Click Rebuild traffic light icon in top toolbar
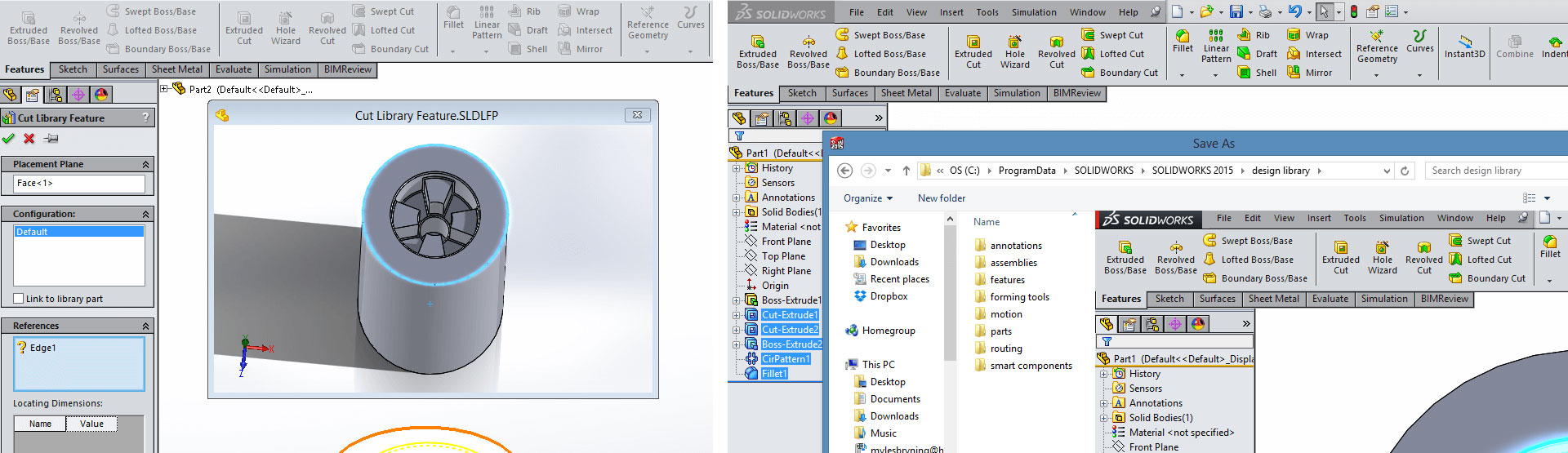This screenshot has width=1568, height=453. click(x=1353, y=12)
